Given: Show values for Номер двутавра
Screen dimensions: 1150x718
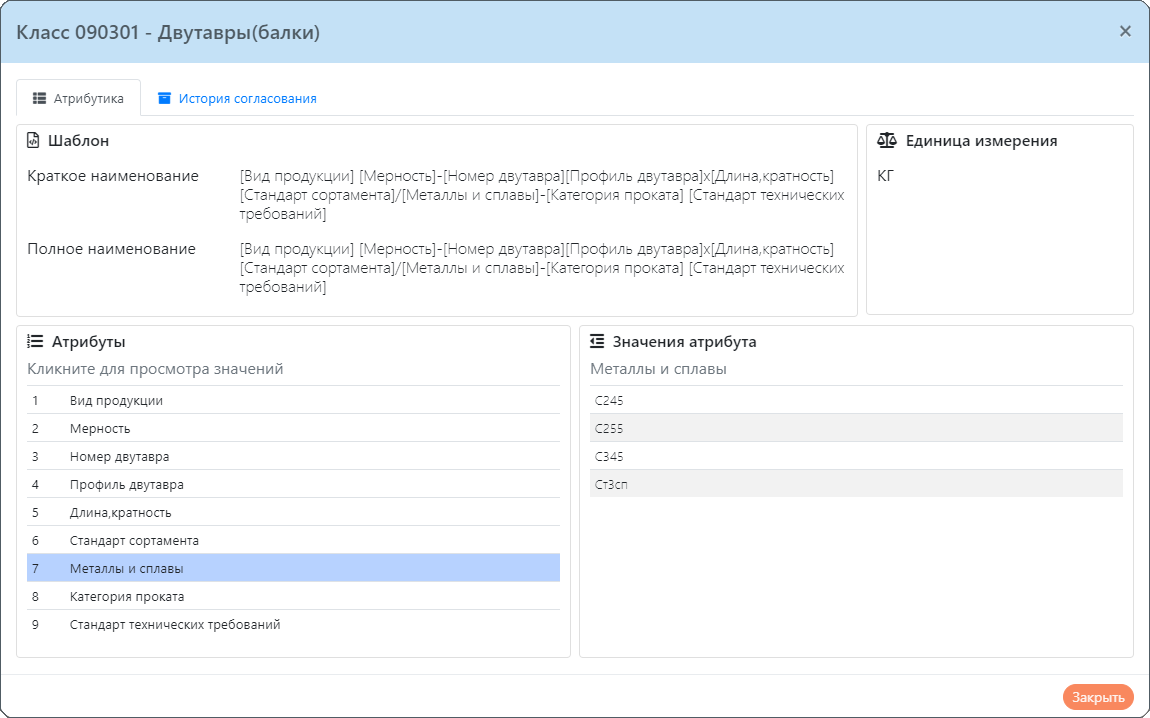Looking at the screenshot, I should [119, 457].
